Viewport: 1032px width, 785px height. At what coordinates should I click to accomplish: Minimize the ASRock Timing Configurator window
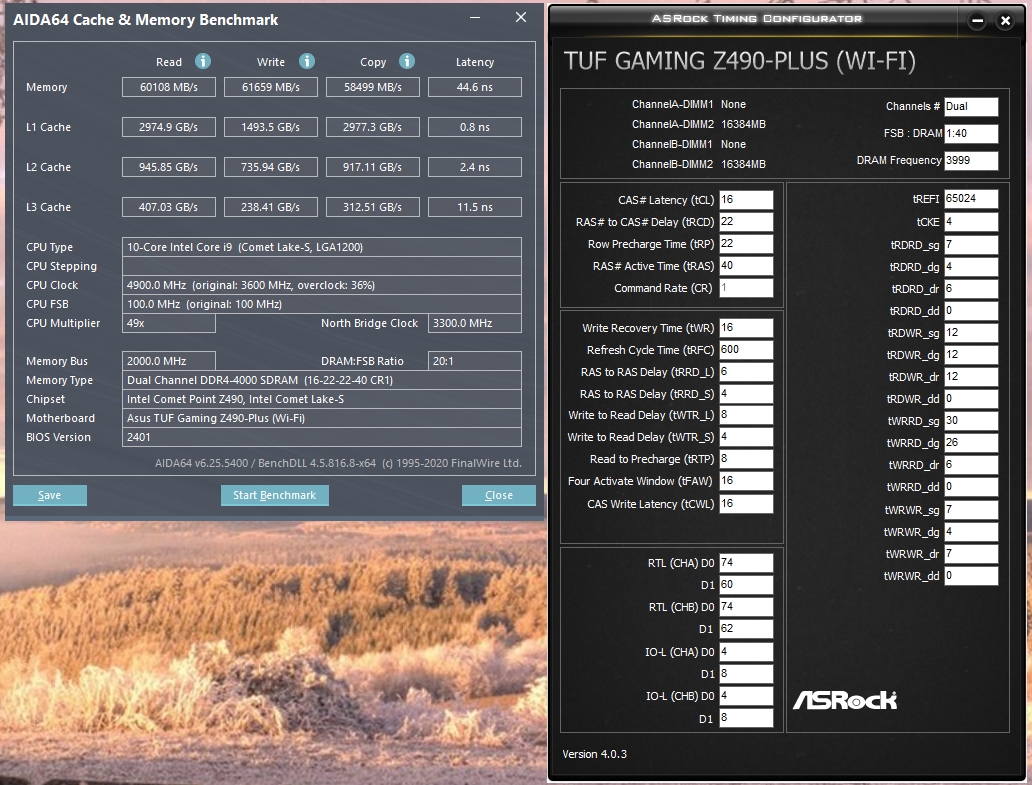pos(977,20)
